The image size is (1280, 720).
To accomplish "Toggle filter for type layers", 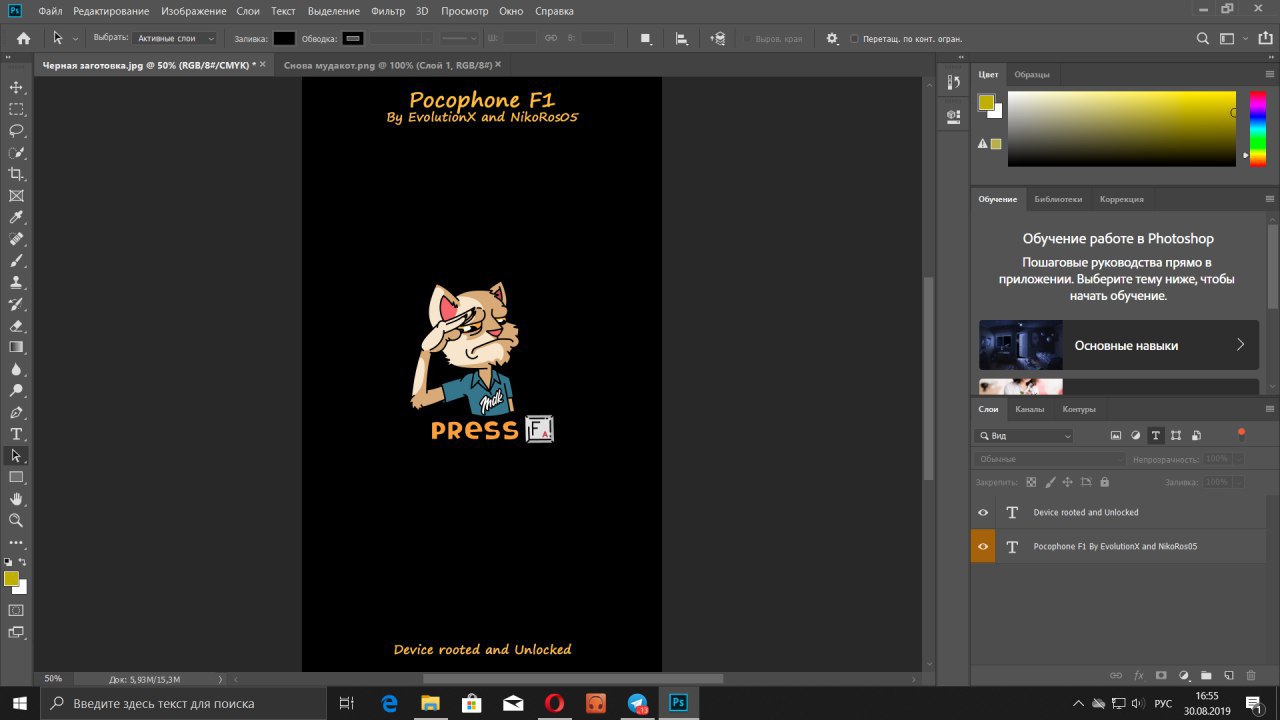I will (x=1156, y=436).
